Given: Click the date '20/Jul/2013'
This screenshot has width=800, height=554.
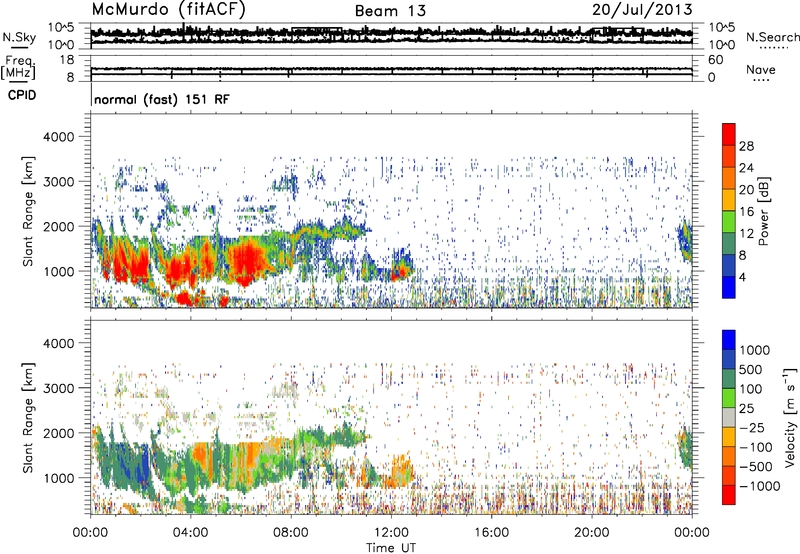Looking at the screenshot, I should click(642, 9).
